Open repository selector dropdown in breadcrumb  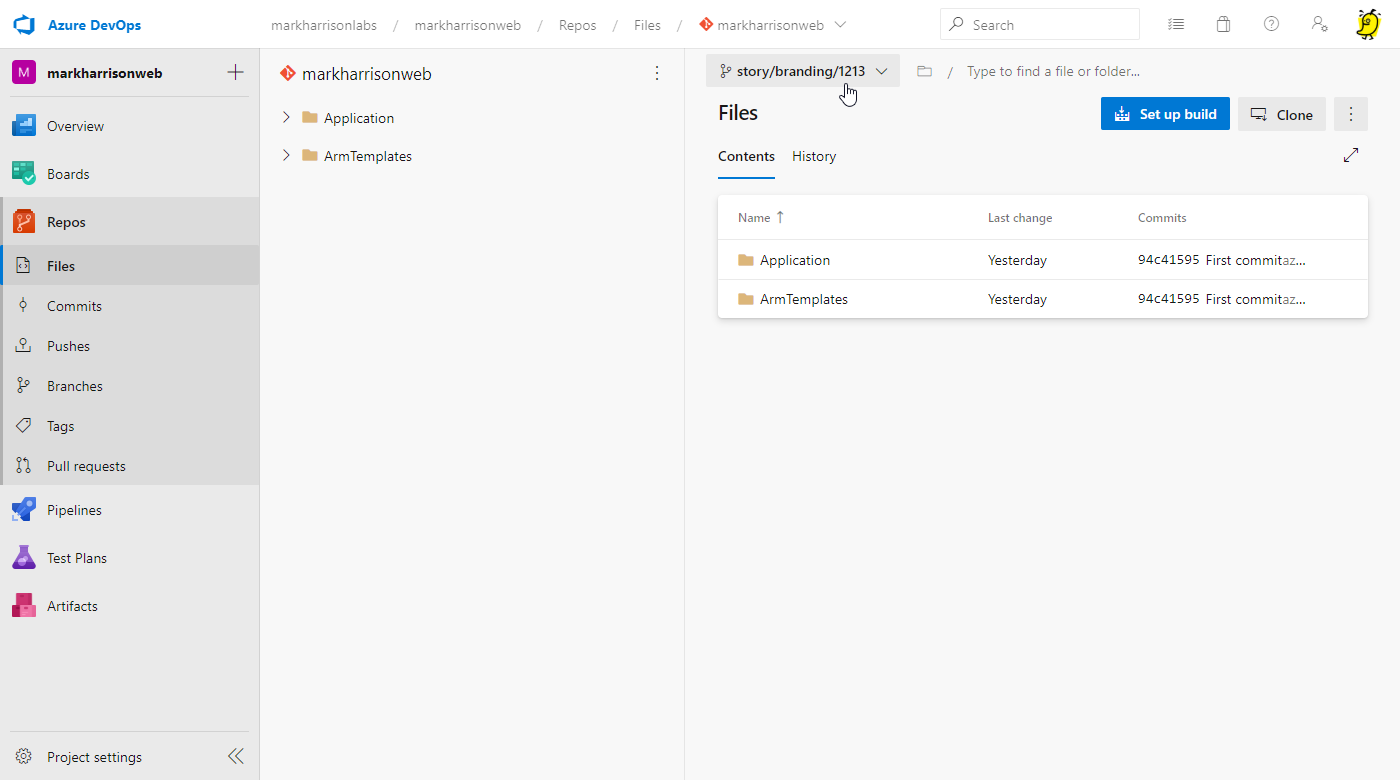coord(840,25)
